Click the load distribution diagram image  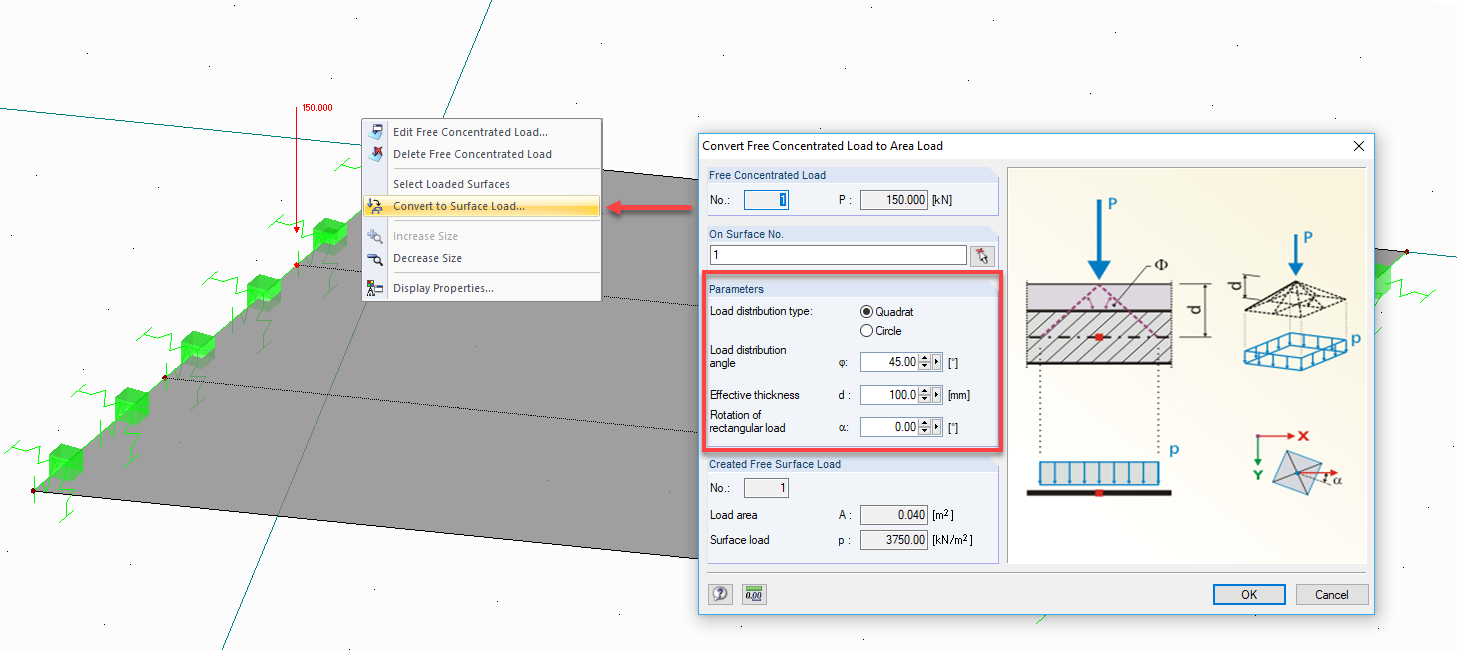(x=1186, y=365)
